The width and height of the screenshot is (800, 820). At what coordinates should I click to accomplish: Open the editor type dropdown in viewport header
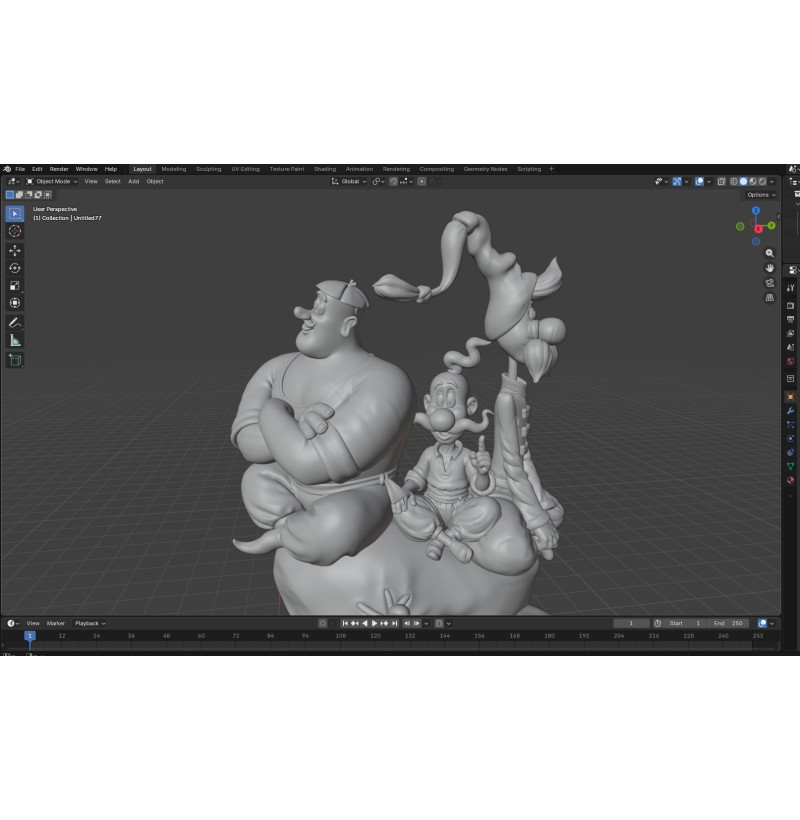pos(13,181)
